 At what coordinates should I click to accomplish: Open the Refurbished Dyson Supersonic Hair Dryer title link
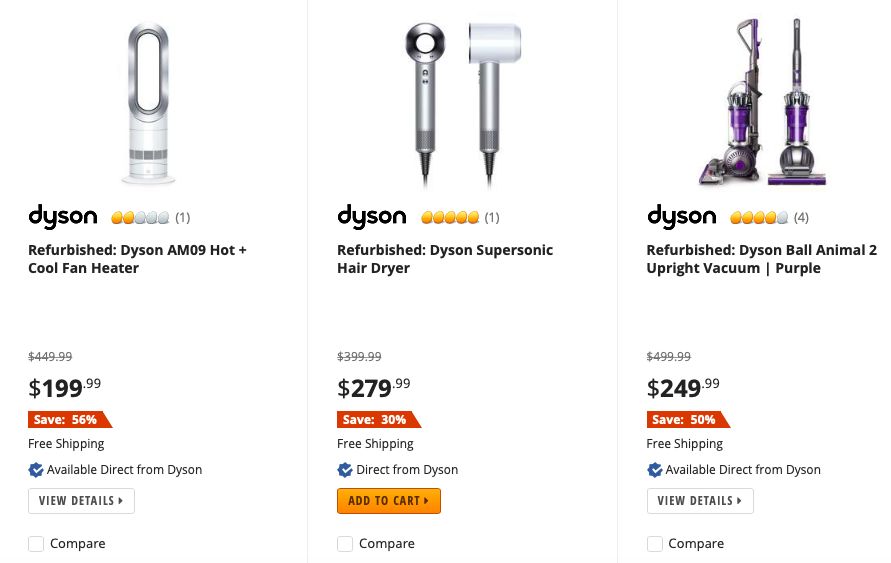click(445, 259)
